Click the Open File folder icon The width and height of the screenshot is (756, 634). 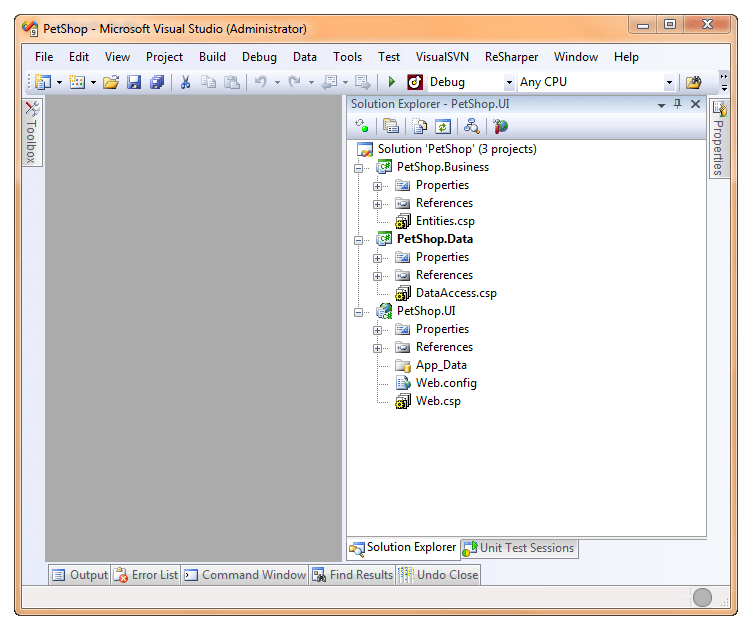pyautogui.click(x=111, y=82)
